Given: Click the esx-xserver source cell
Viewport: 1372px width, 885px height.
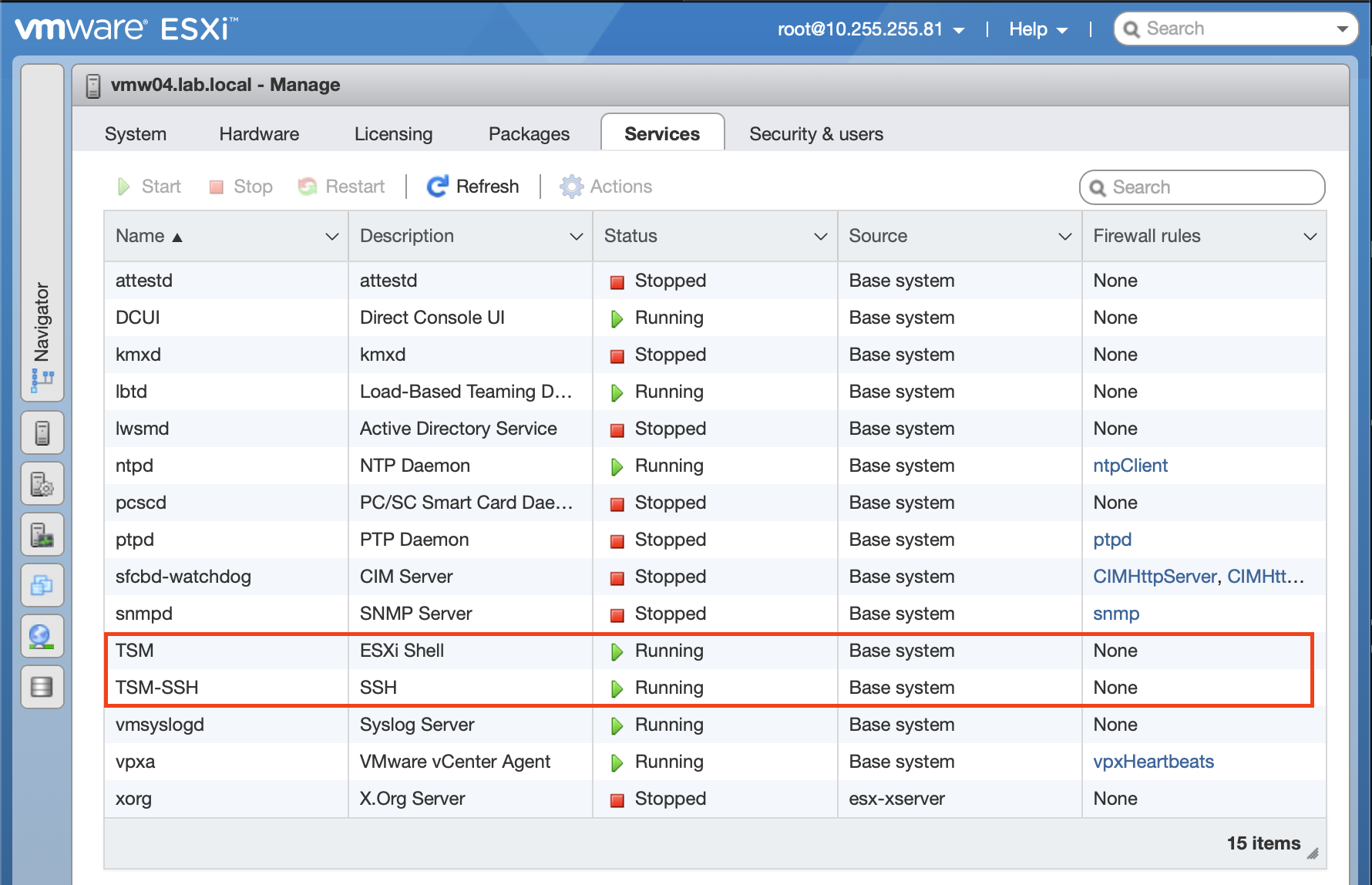Looking at the screenshot, I should pyautogui.click(x=896, y=799).
